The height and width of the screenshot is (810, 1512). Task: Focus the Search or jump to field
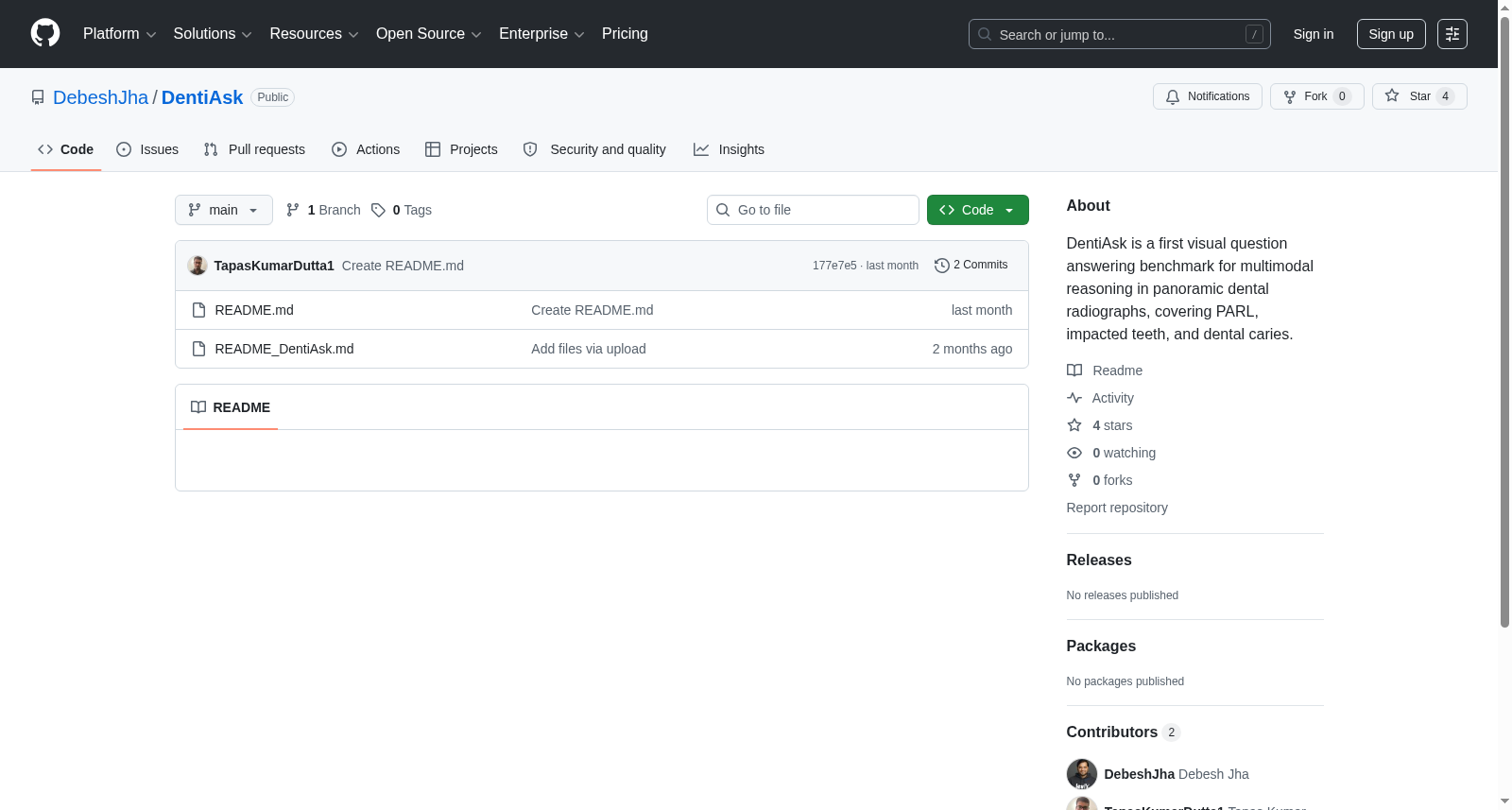1119,34
